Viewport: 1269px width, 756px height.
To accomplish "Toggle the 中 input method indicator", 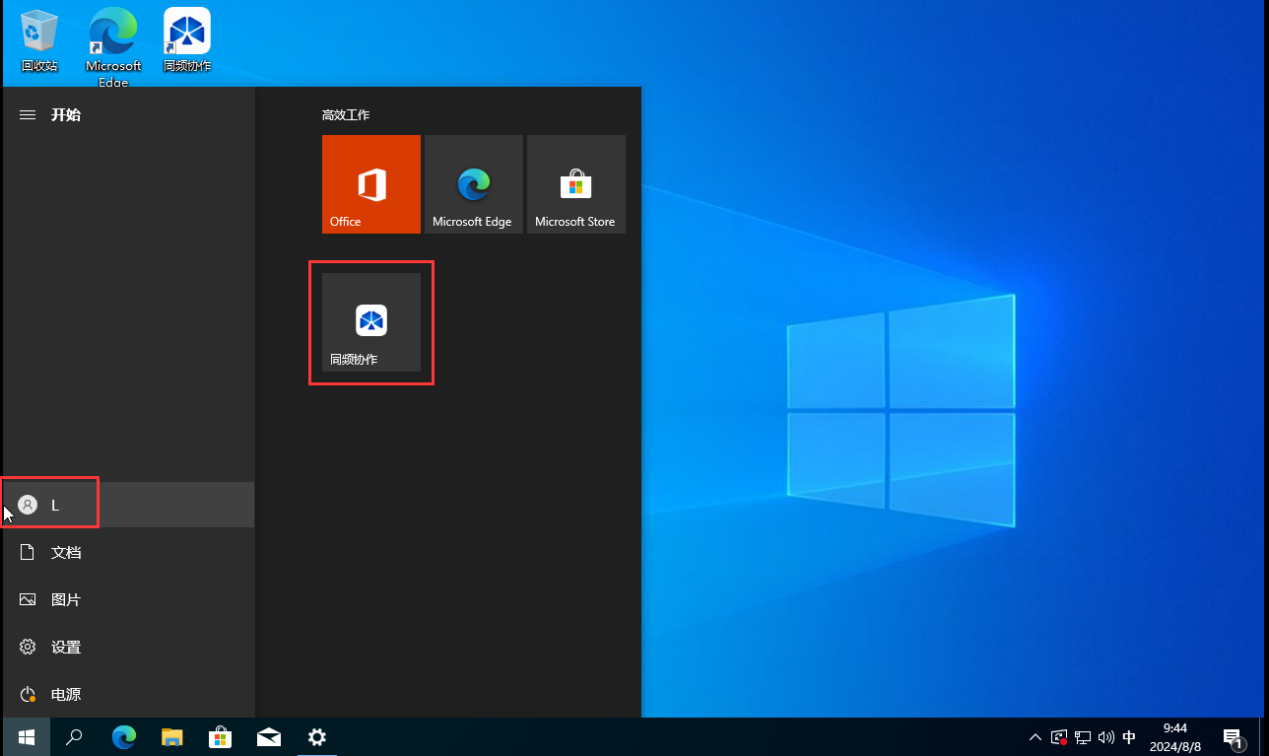I will pyautogui.click(x=1129, y=737).
